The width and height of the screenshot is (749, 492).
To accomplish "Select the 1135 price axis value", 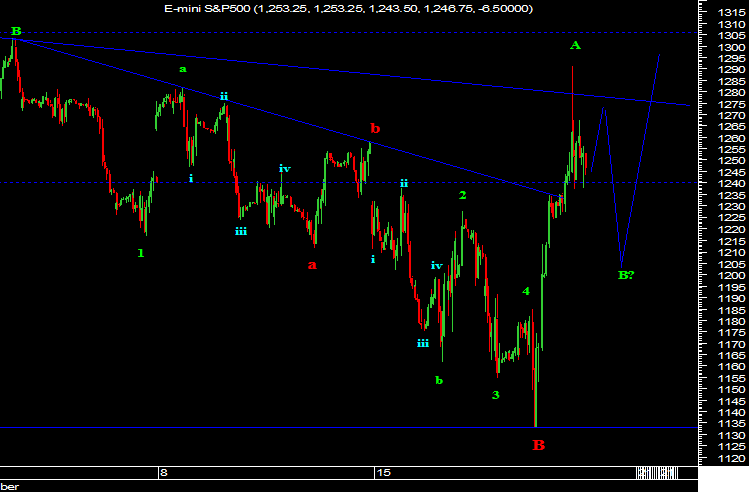I will click(x=731, y=424).
